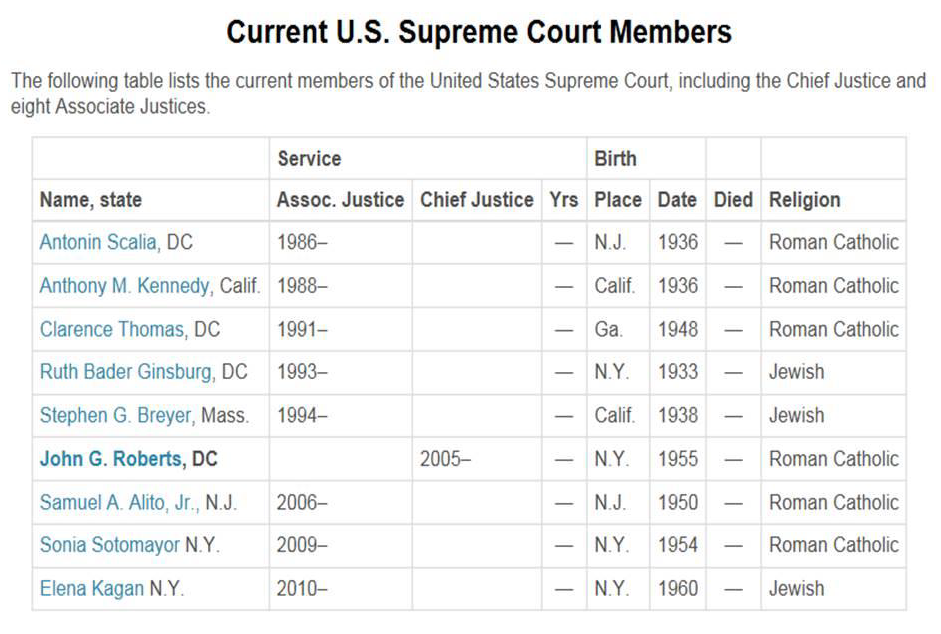The image size is (941, 634).
Task: Open the Elena Kagan link
Action: click(91, 588)
